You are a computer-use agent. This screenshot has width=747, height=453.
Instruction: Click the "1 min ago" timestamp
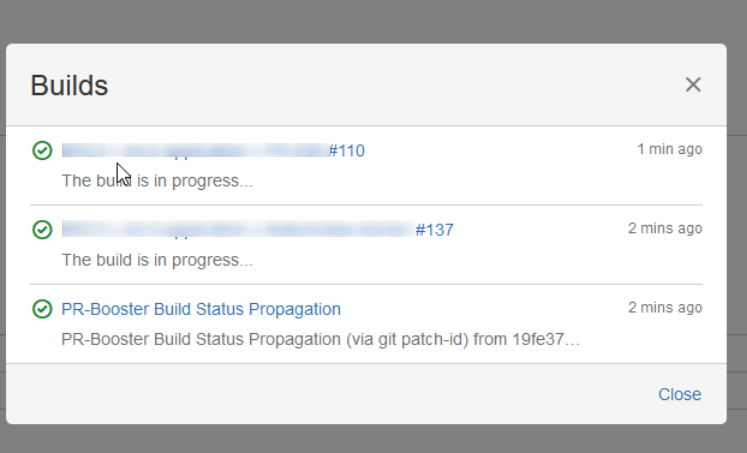click(669, 149)
